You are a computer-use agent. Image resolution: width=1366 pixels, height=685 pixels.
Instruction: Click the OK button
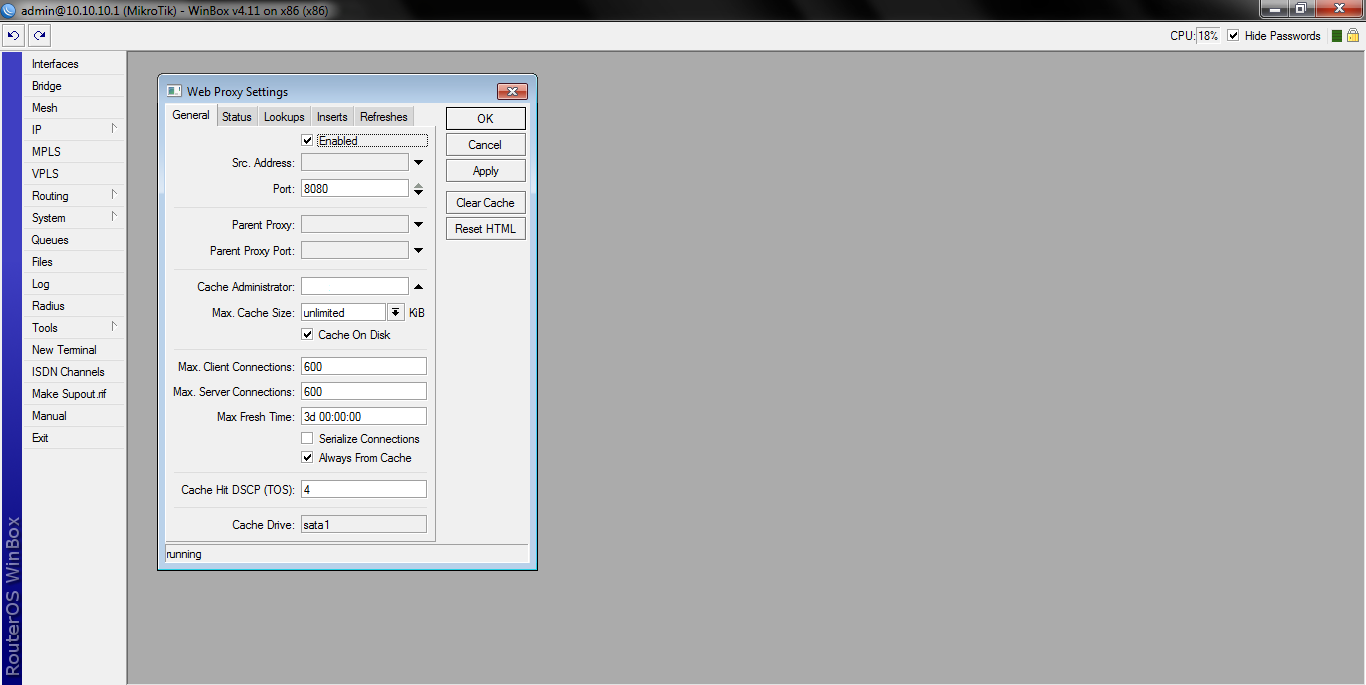[x=485, y=119]
